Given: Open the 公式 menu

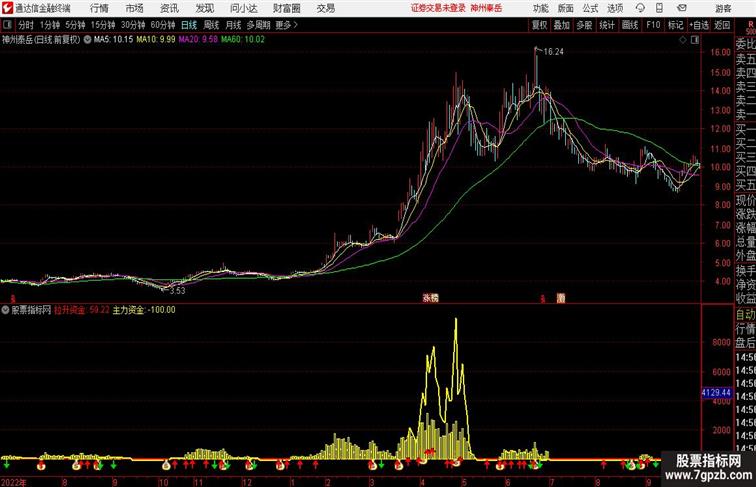Looking at the screenshot, I should pyautogui.click(x=590, y=8).
